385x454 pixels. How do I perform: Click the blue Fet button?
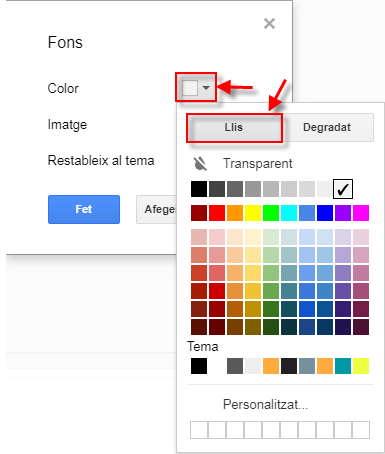(x=84, y=209)
